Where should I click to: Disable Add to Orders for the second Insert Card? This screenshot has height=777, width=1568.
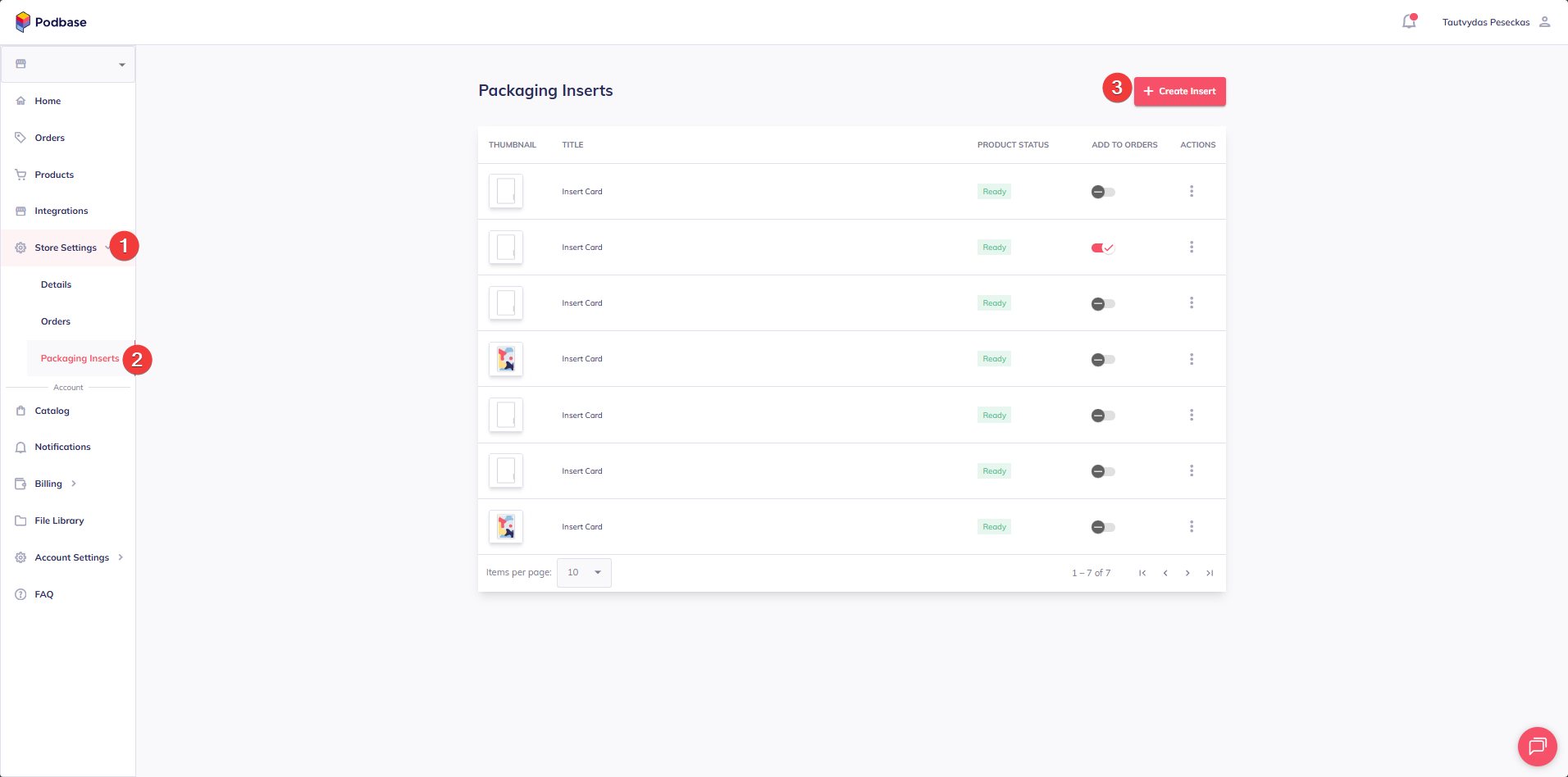(1102, 247)
